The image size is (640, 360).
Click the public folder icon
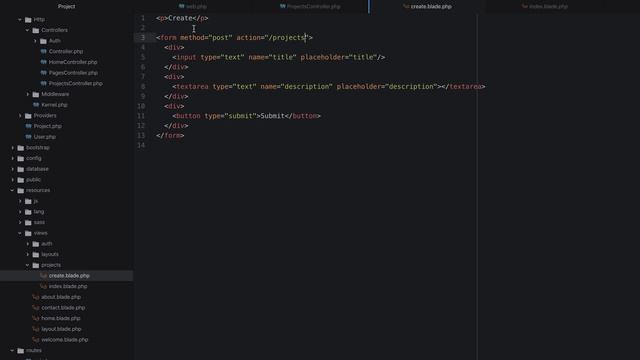point(20,180)
